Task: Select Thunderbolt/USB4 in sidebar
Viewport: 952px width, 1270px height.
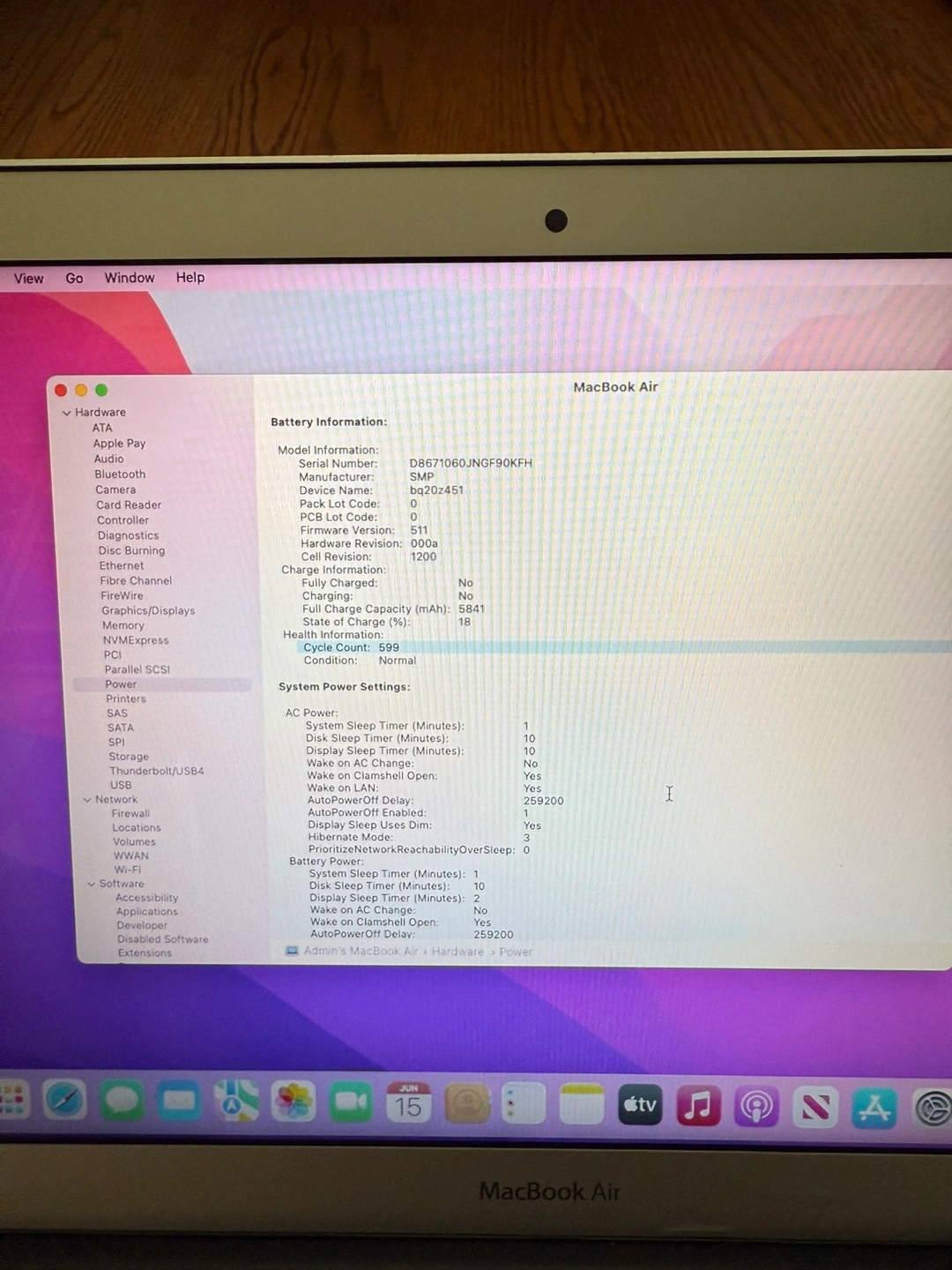Action: click(156, 771)
